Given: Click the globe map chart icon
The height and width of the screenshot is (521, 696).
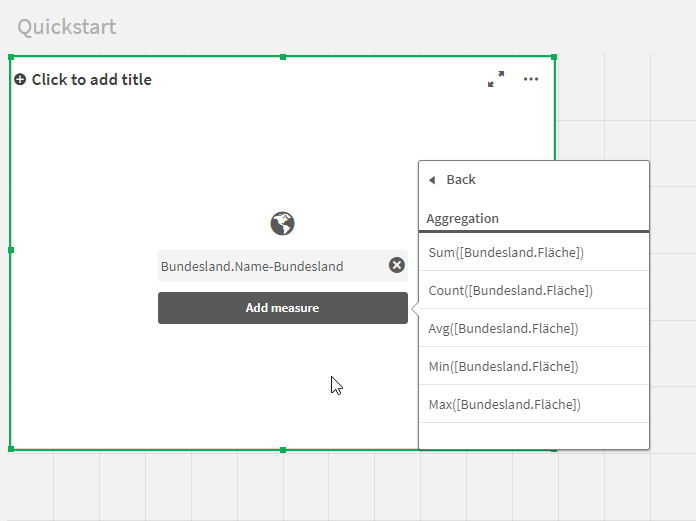Looking at the screenshot, I should (x=283, y=223).
